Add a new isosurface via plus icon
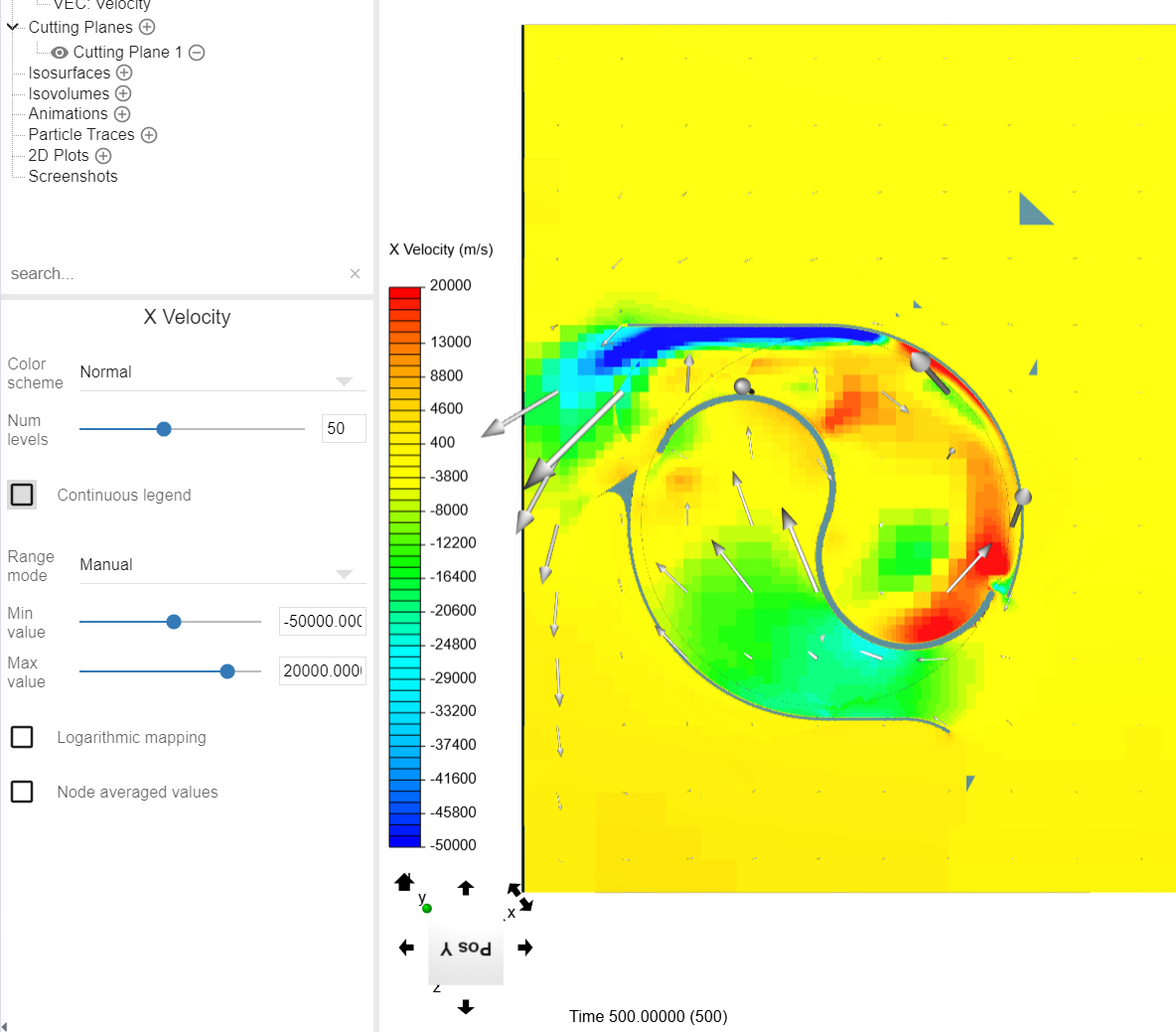This screenshot has width=1176, height=1032. pyautogui.click(x=124, y=73)
